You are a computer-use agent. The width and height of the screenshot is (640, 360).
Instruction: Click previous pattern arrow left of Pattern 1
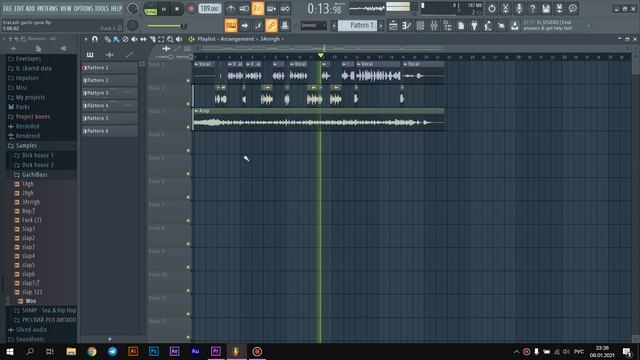334,25
